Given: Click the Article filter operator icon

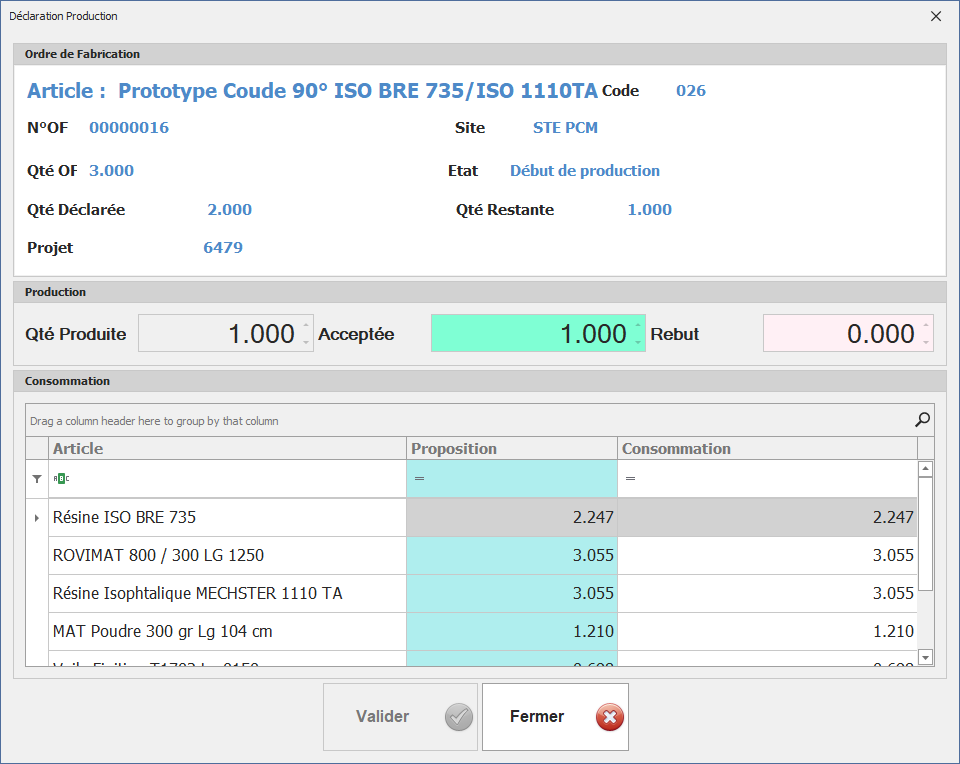Looking at the screenshot, I should coord(61,479).
